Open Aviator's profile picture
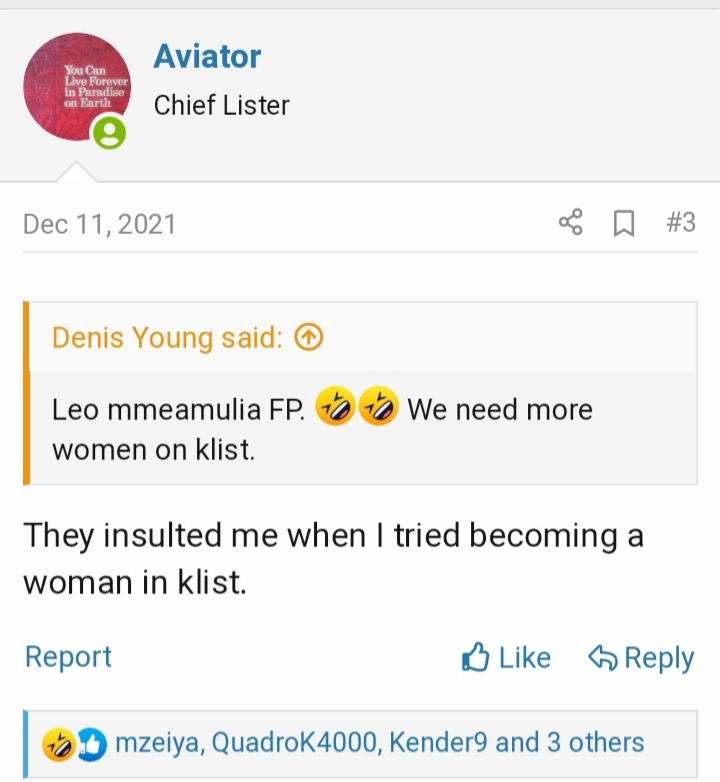 (x=77, y=87)
